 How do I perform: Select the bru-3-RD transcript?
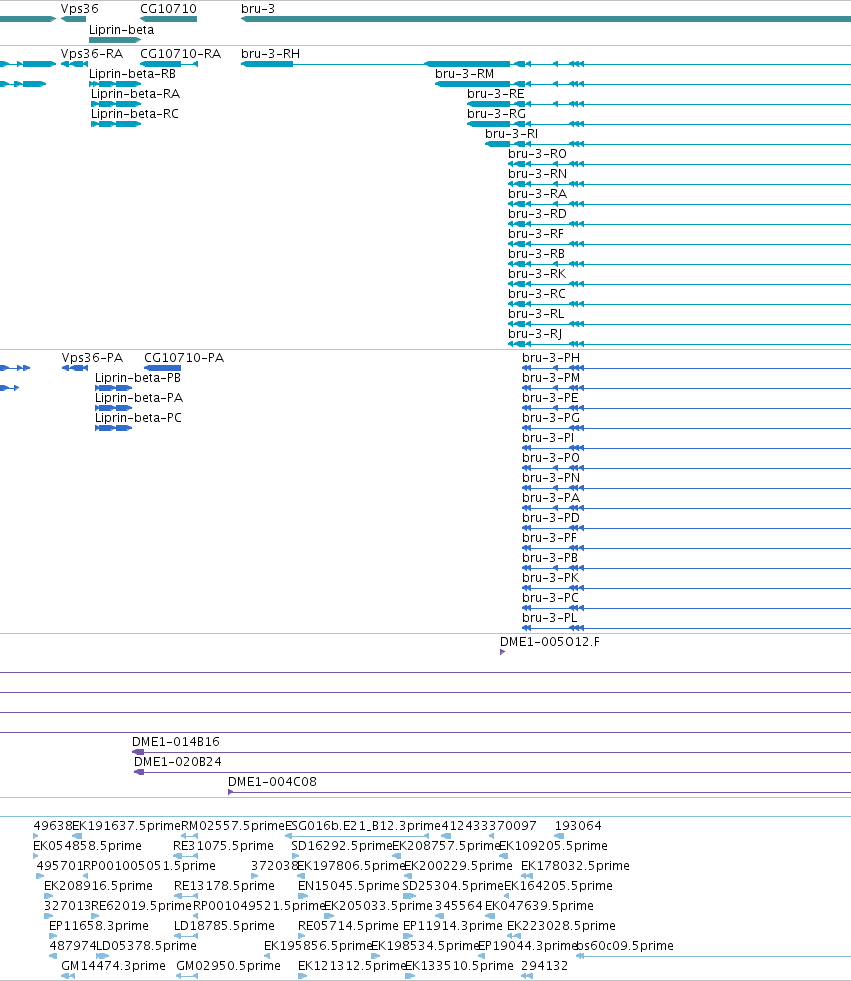pyautogui.click(x=538, y=214)
